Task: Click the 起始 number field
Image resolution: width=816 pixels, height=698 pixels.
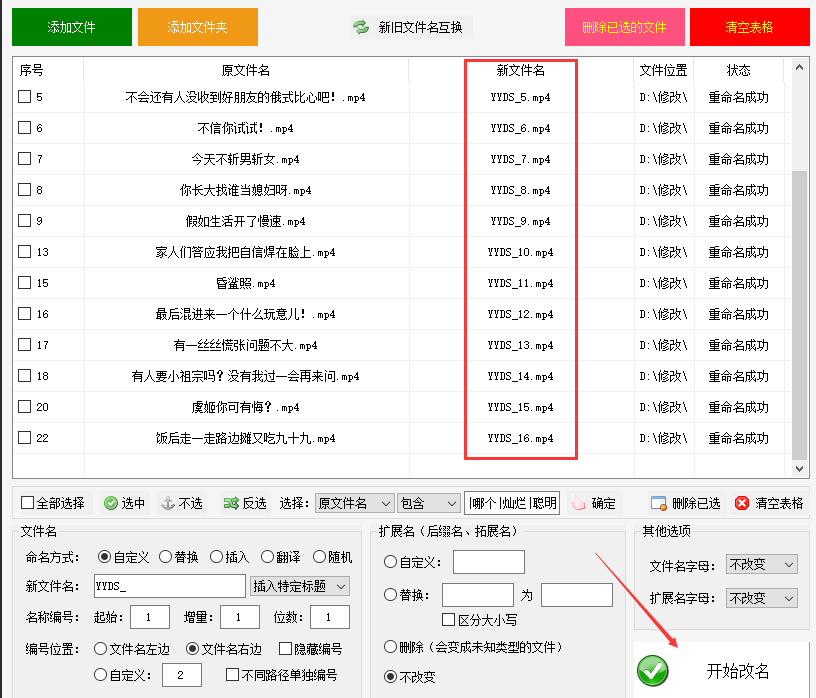Action: point(150,617)
